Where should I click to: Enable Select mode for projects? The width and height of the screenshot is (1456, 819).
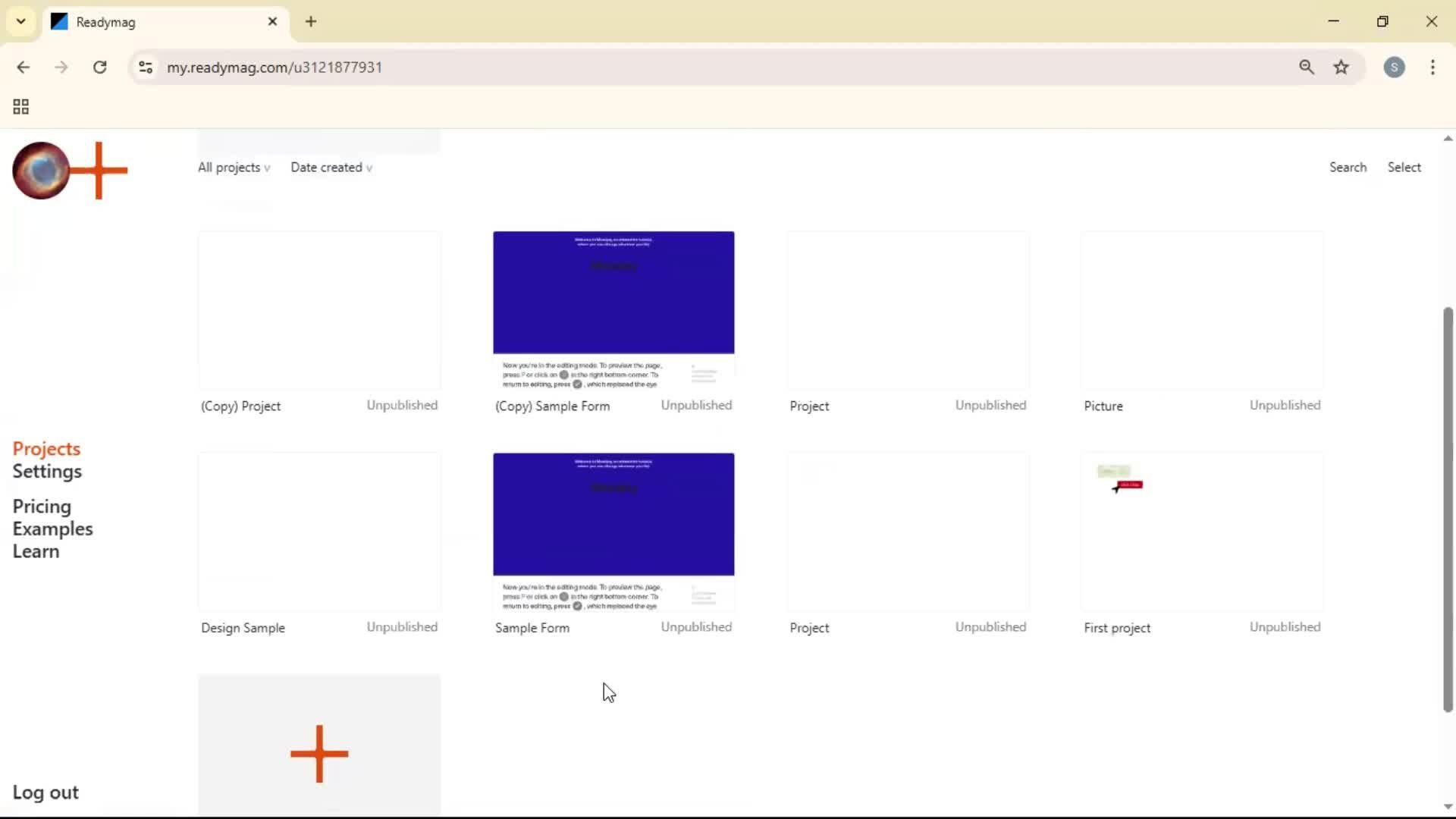pyautogui.click(x=1404, y=167)
